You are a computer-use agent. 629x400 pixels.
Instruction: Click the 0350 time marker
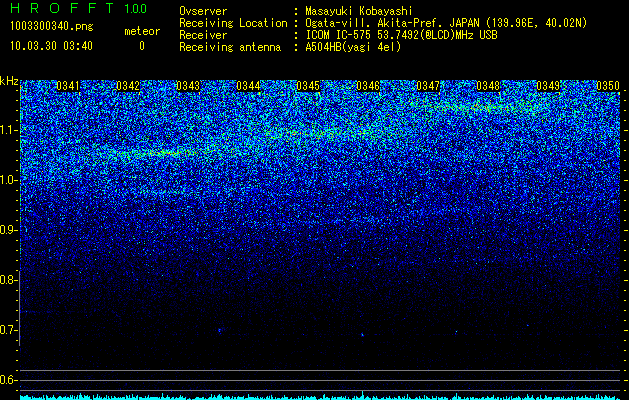coord(608,86)
